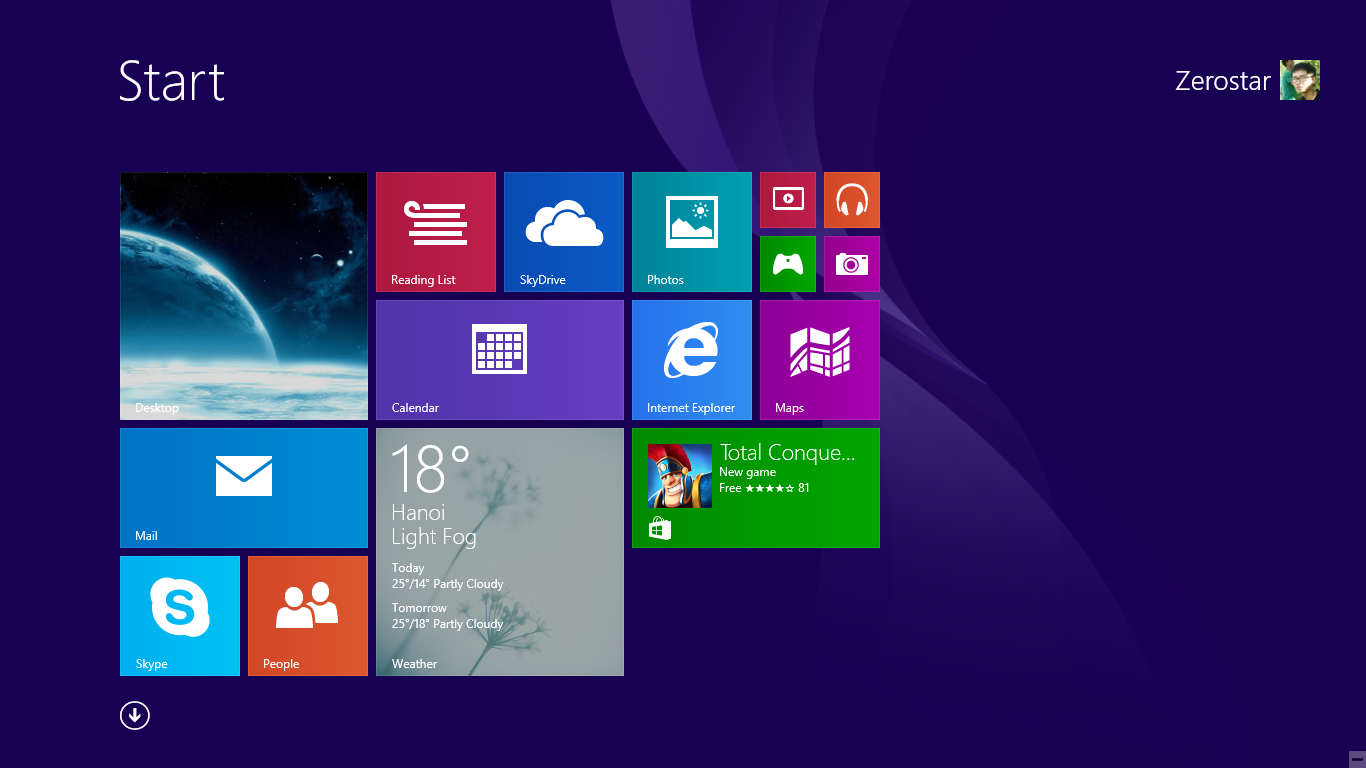Open the Photos tile

692,232
